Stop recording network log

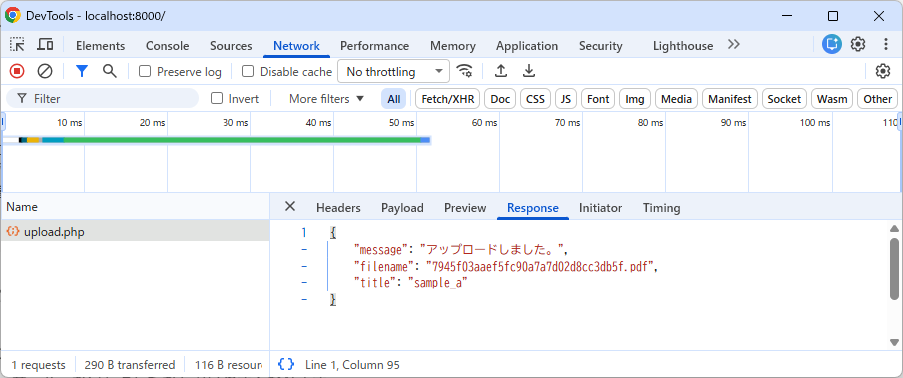click(x=17, y=71)
